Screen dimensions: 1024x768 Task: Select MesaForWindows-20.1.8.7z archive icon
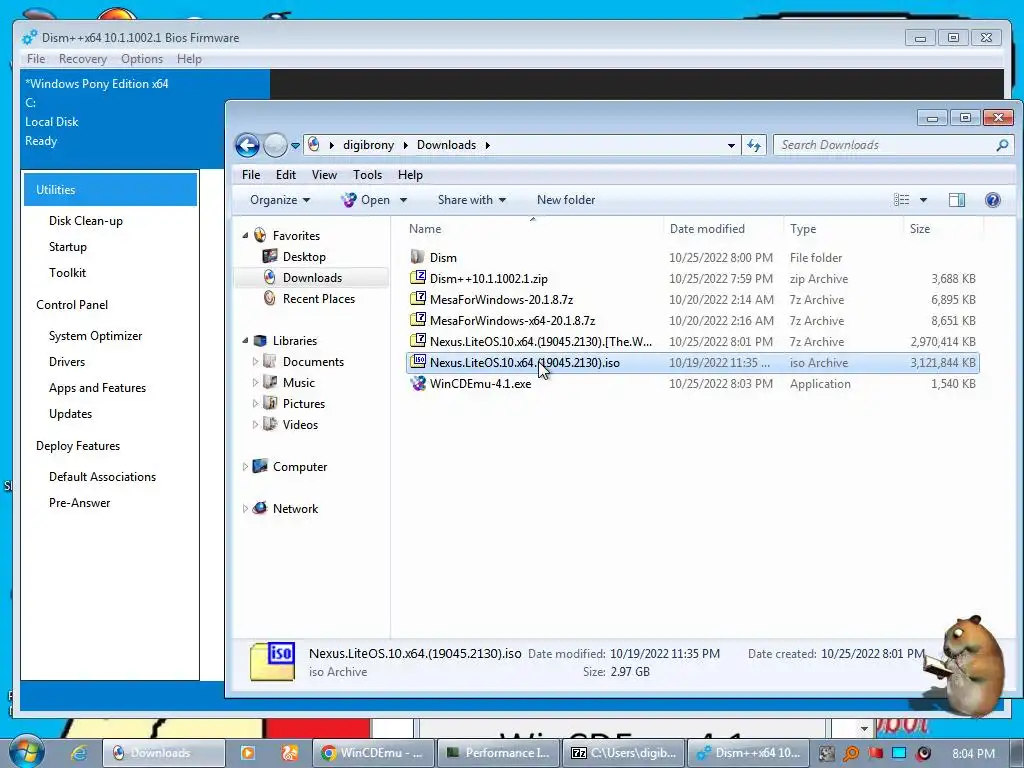coord(417,299)
